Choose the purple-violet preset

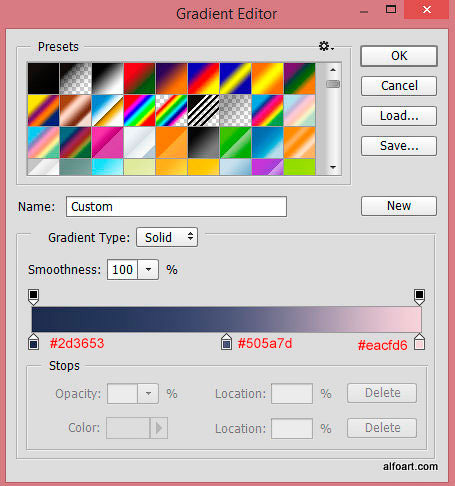267,167
